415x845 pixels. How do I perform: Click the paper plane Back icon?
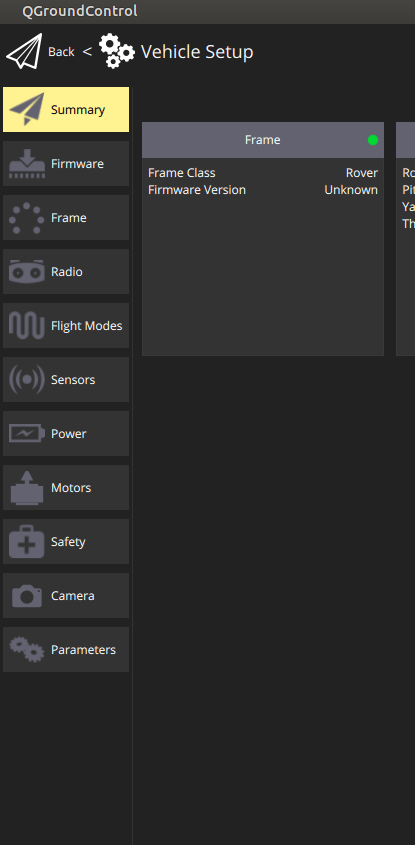click(24, 51)
